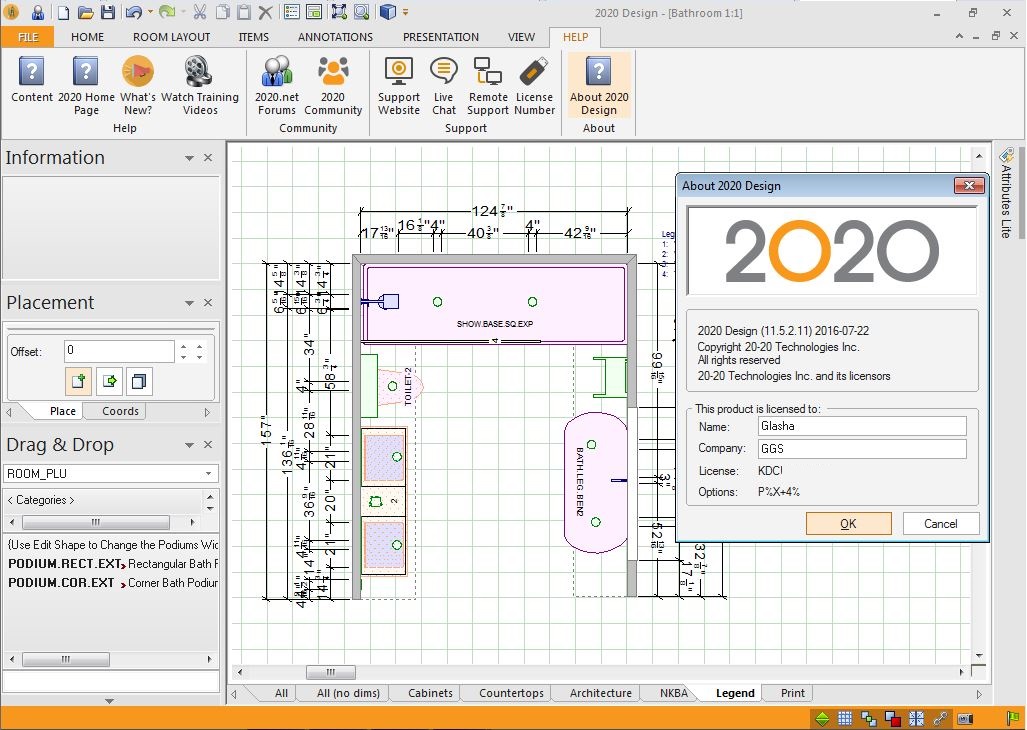Launch Remote Support

488,85
